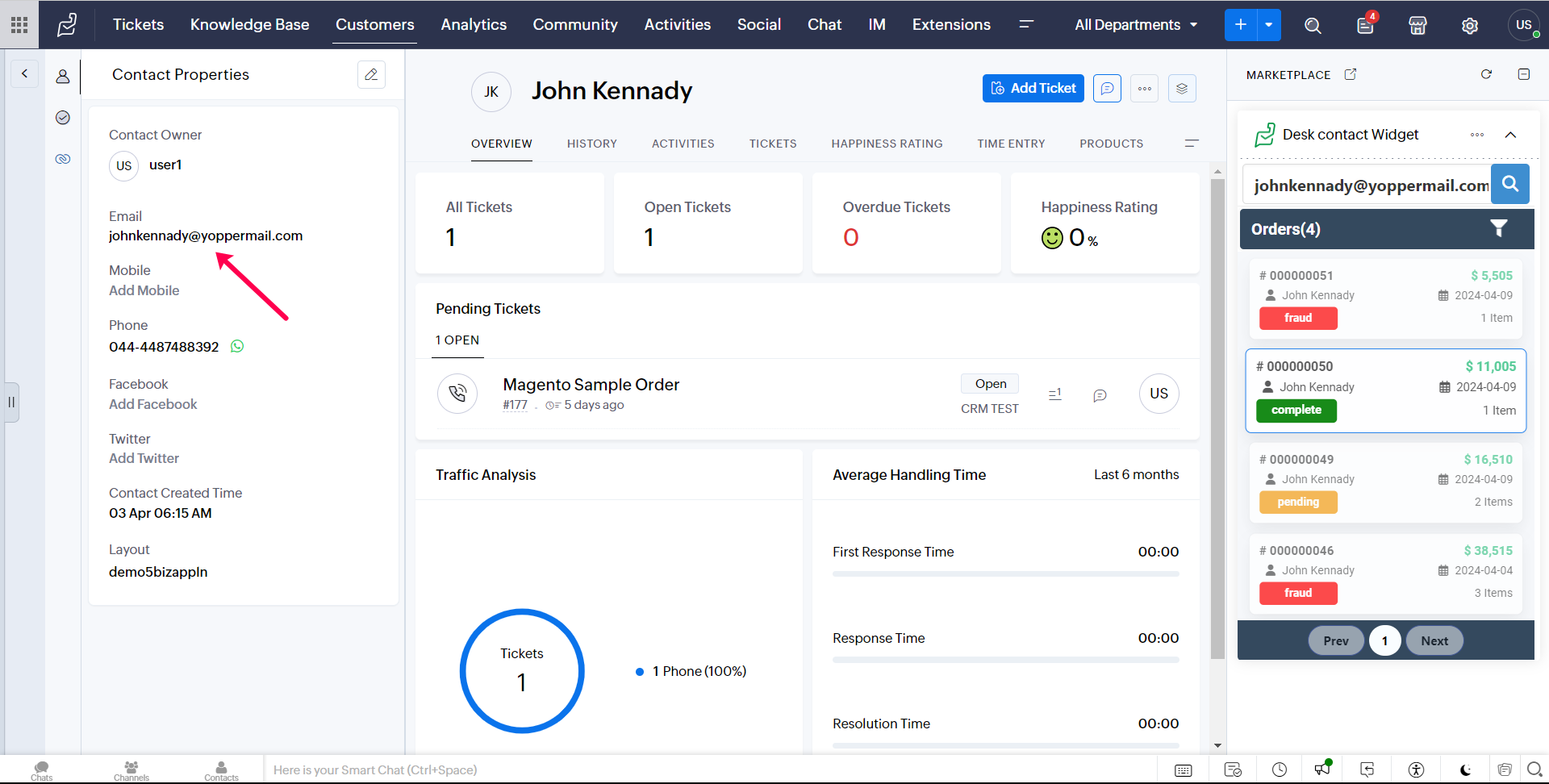
Task: Click the Add Ticket button
Action: 1033,88
